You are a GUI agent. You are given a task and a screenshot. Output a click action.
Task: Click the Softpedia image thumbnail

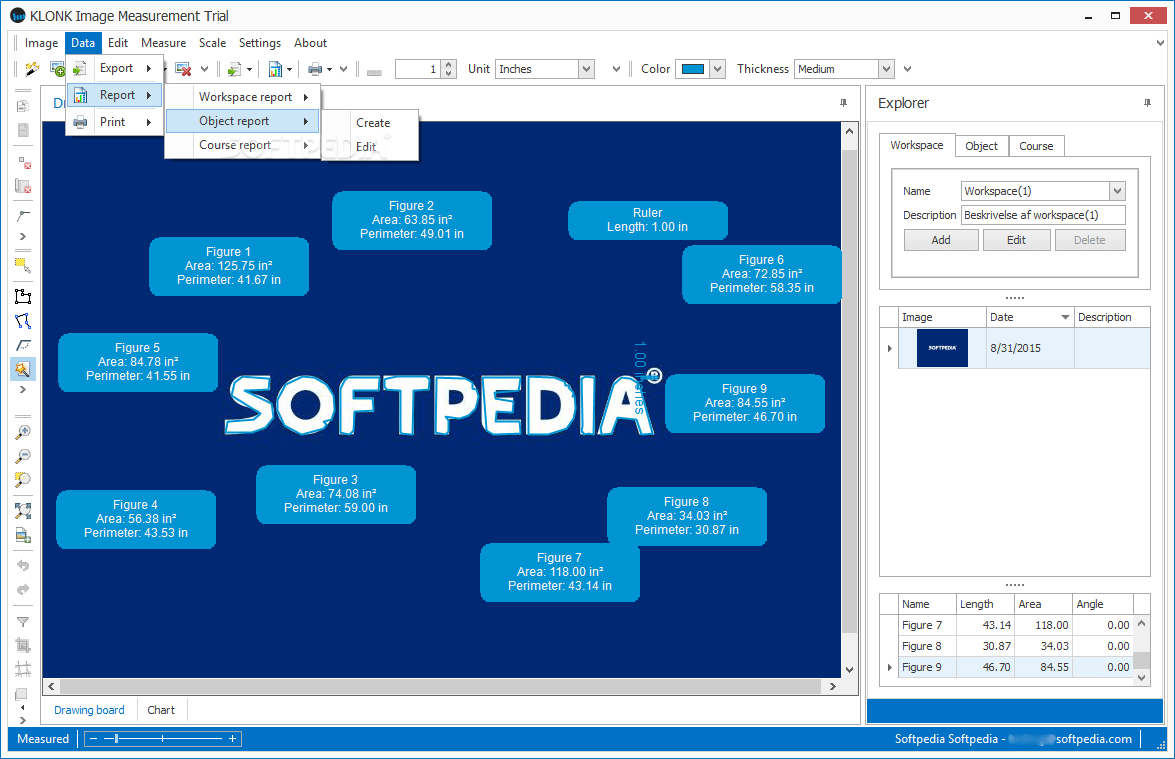point(942,348)
